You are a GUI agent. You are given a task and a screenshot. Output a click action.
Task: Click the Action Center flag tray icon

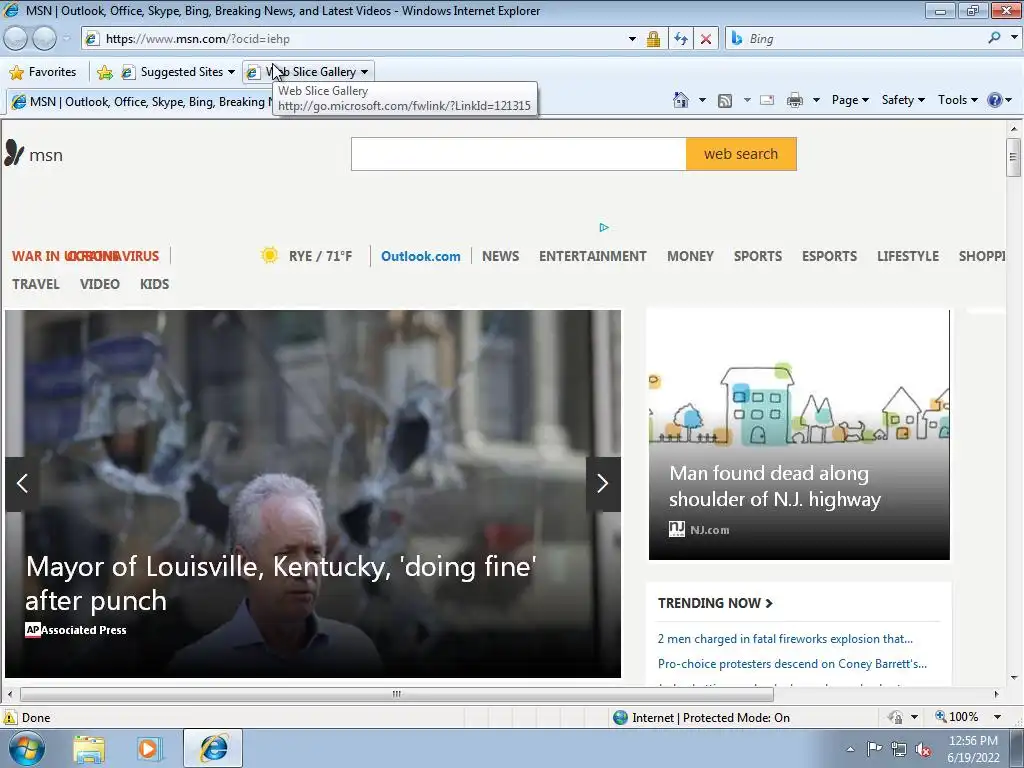point(874,749)
